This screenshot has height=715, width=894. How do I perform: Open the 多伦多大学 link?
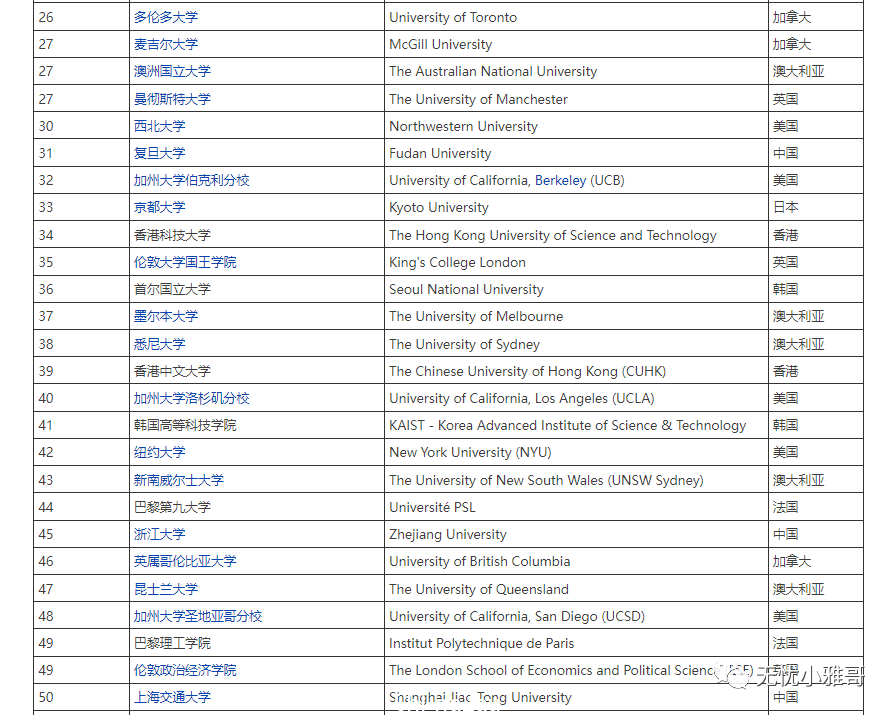165,17
